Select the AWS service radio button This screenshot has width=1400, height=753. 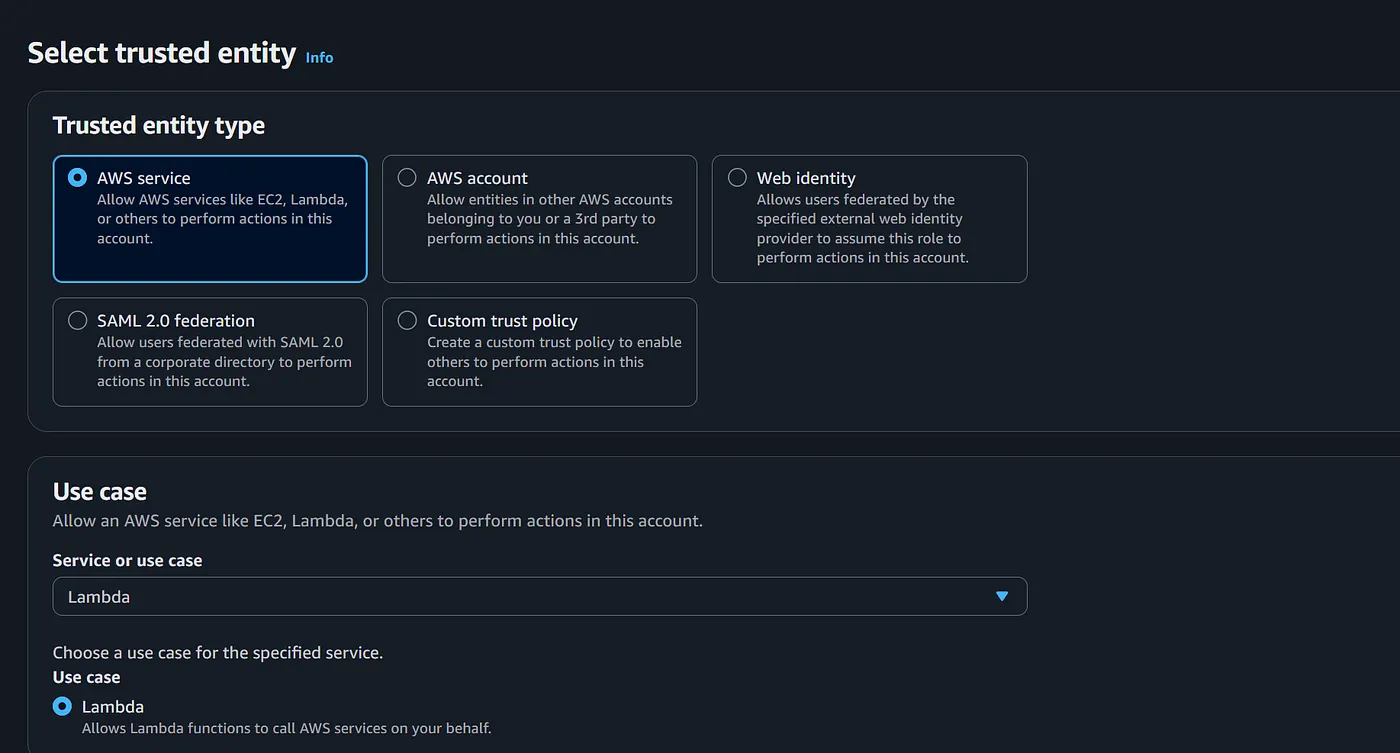(77, 178)
